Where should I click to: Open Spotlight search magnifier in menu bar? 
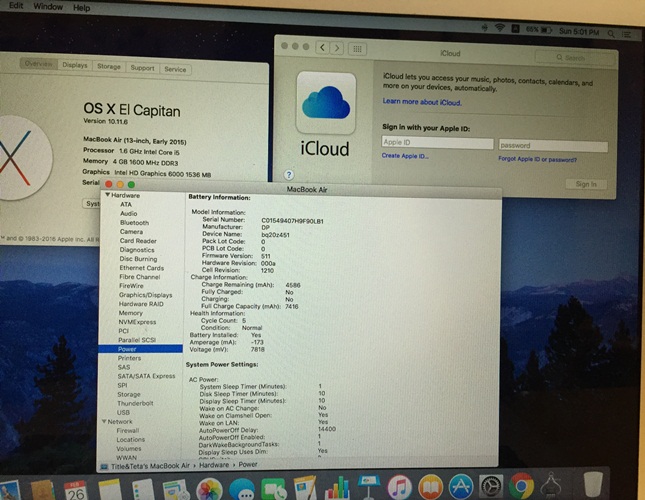(611, 34)
